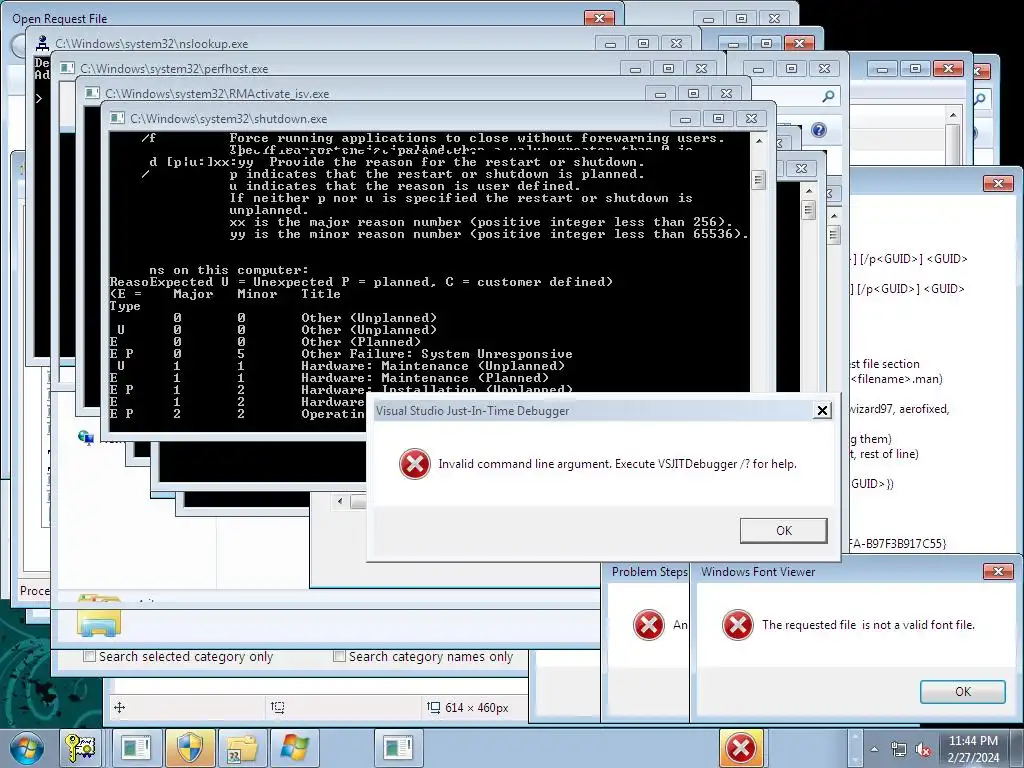Screen dimensions: 1024x768
Task: Minimize the perfhost.exe window
Action: click(635, 69)
